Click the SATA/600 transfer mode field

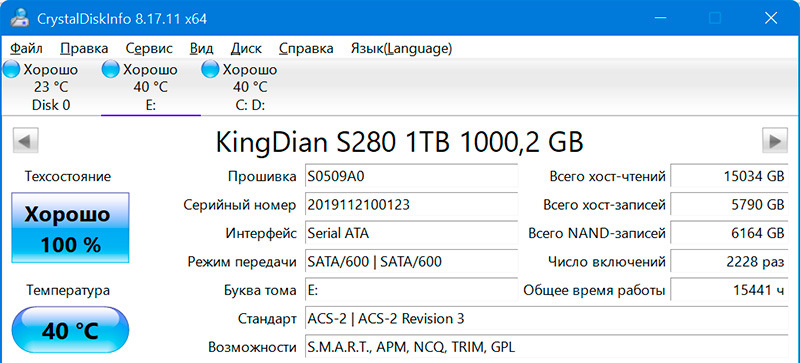411,262
